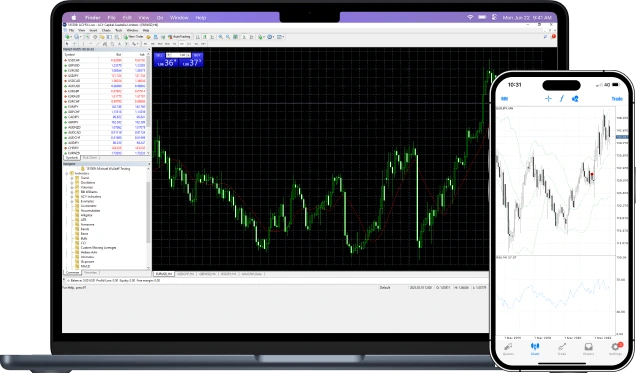Viewport: 636px width, 373px height.
Task: Open Quotes tab in phone bottom bar
Action: coord(508,349)
